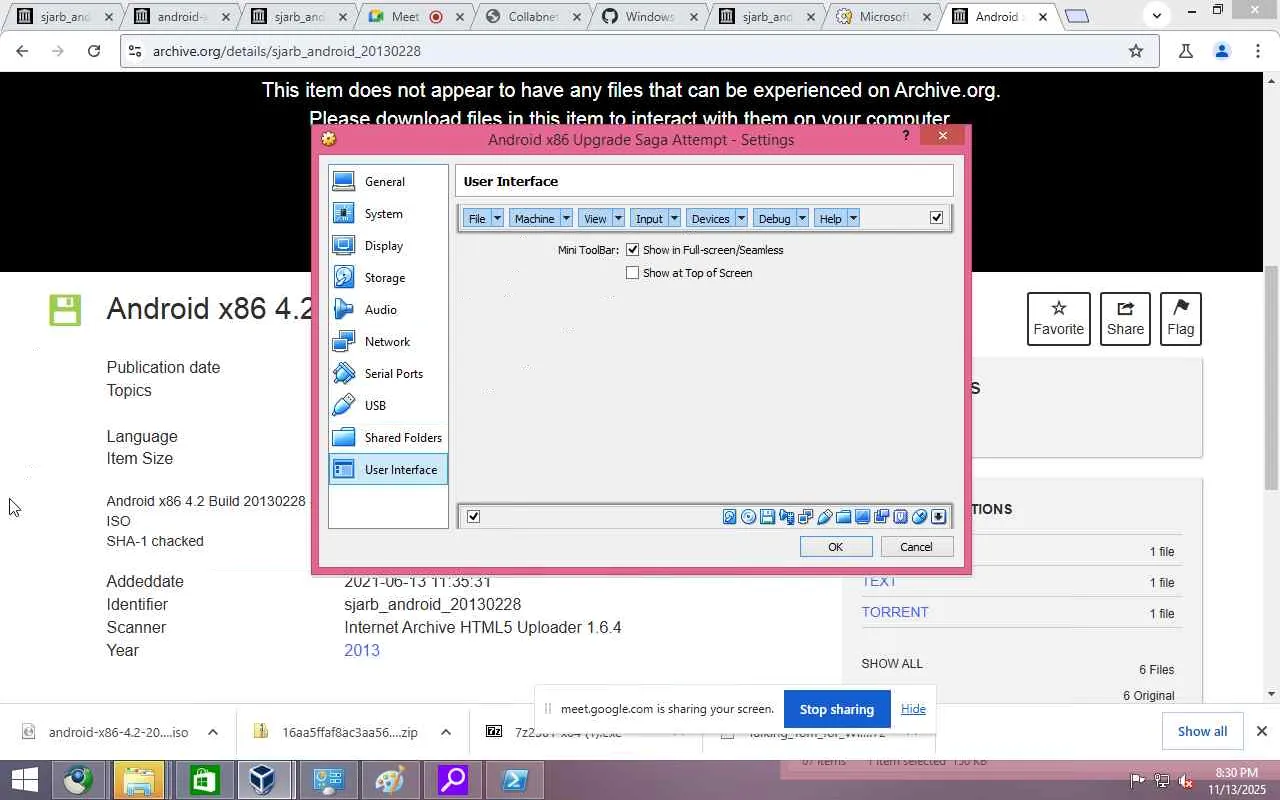This screenshot has height=800, width=1280.
Task: Click the optical disc status bar indicator
Action: coord(748,517)
